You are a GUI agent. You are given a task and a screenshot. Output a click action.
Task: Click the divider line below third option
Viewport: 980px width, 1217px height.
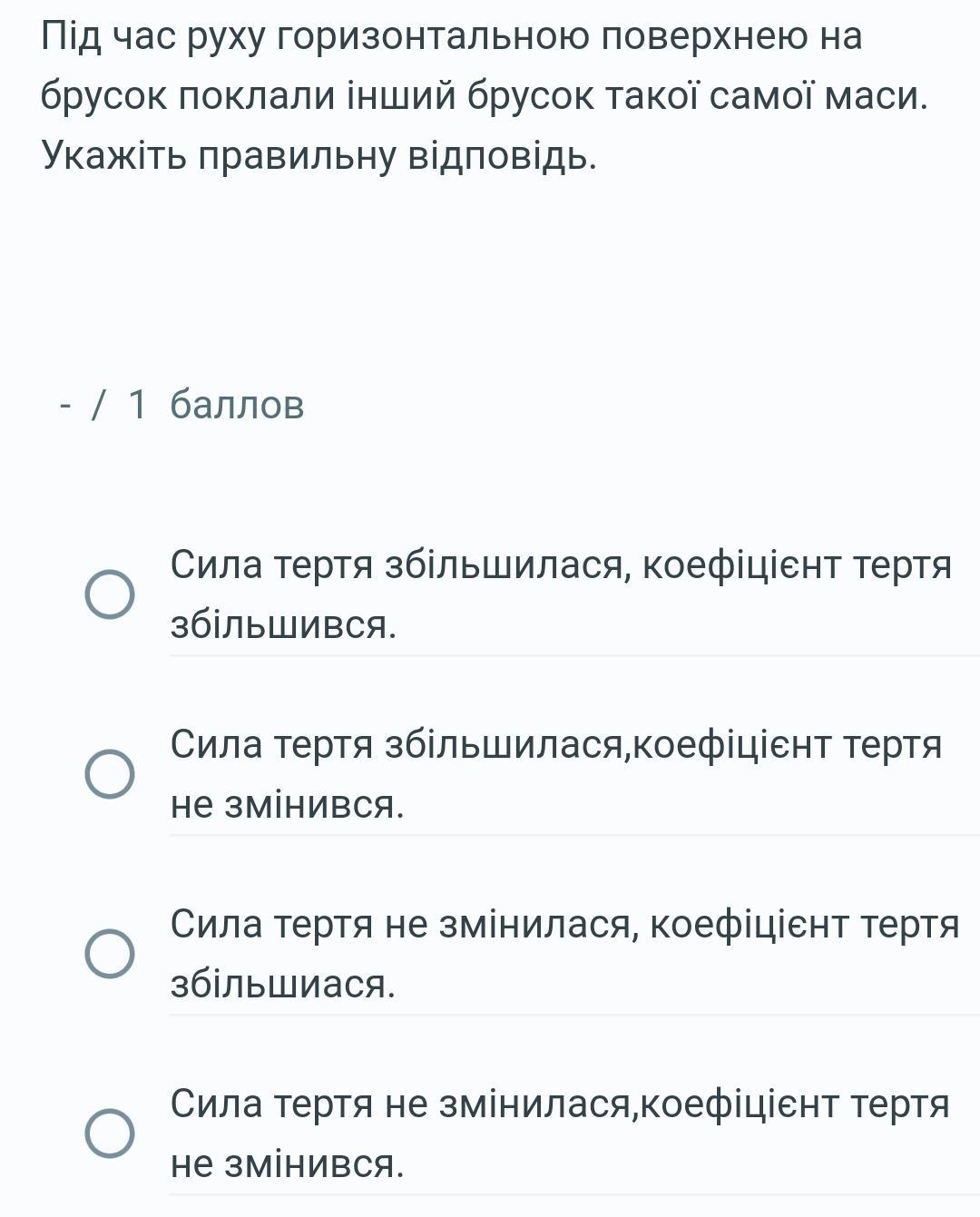click(x=573, y=1015)
